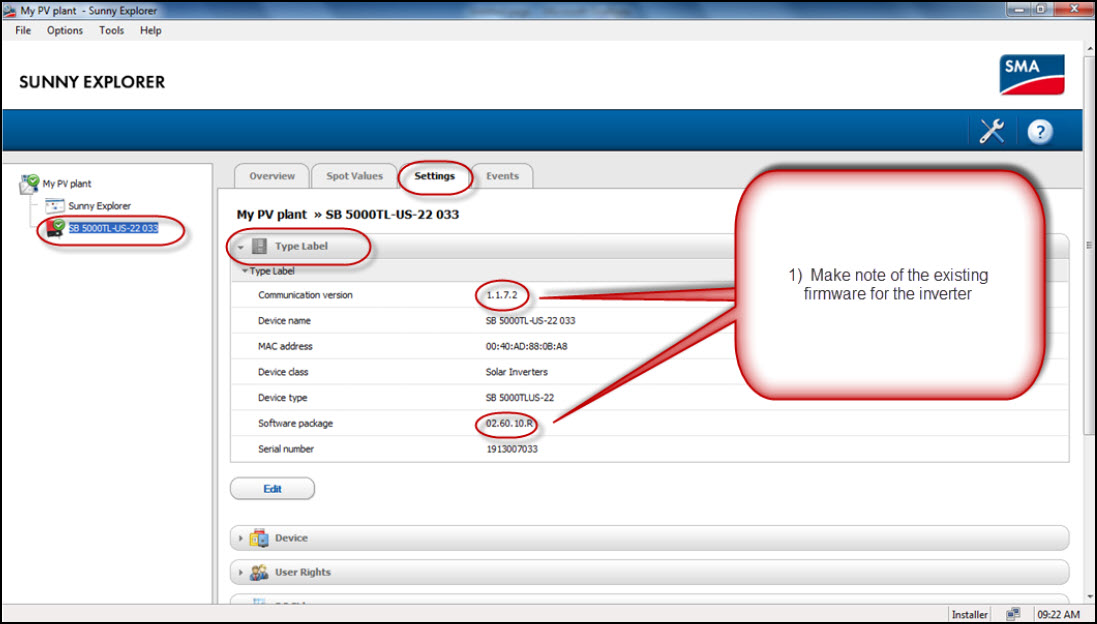Switch to the Events tab

click(502, 176)
